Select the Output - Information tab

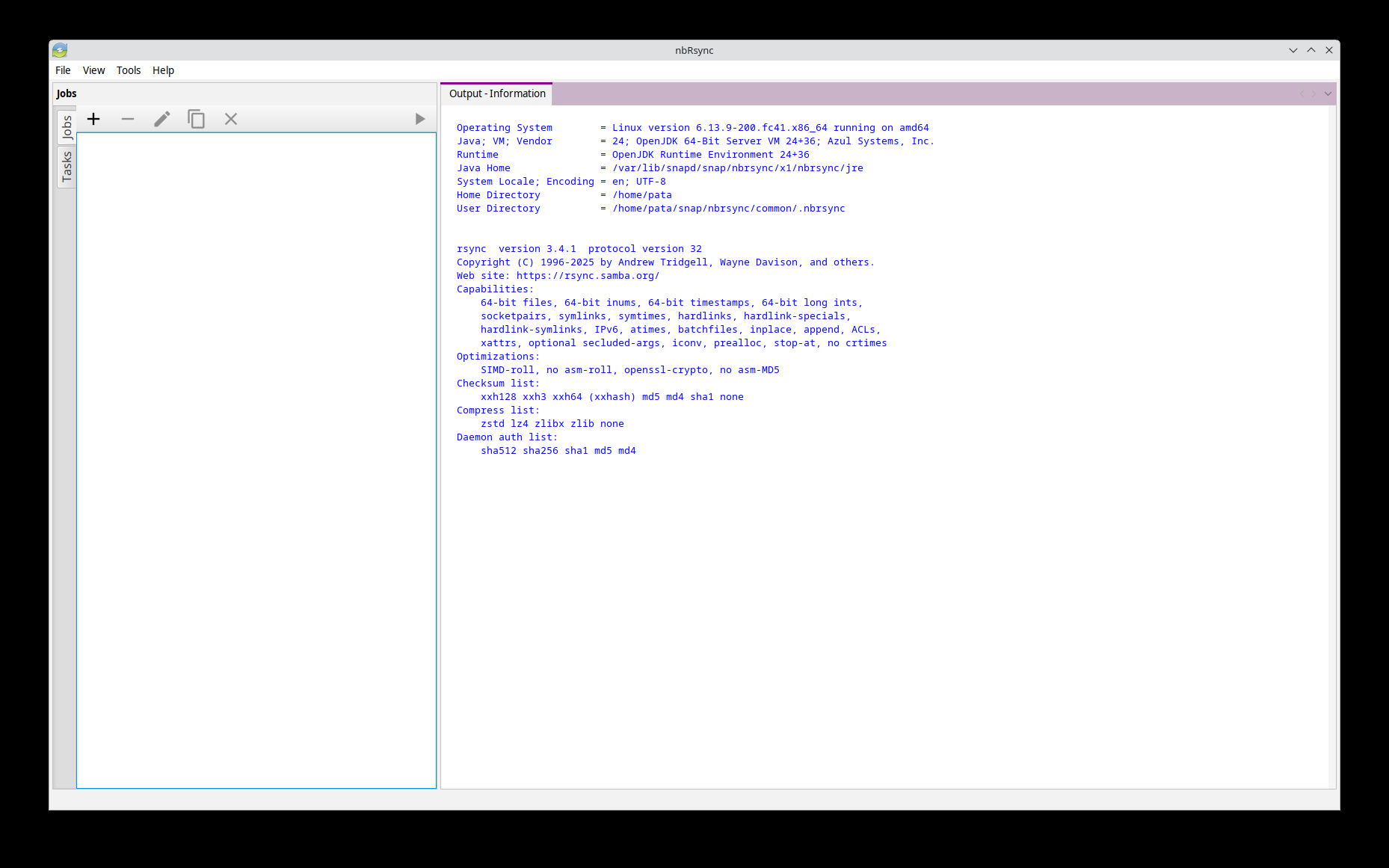[497, 93]
